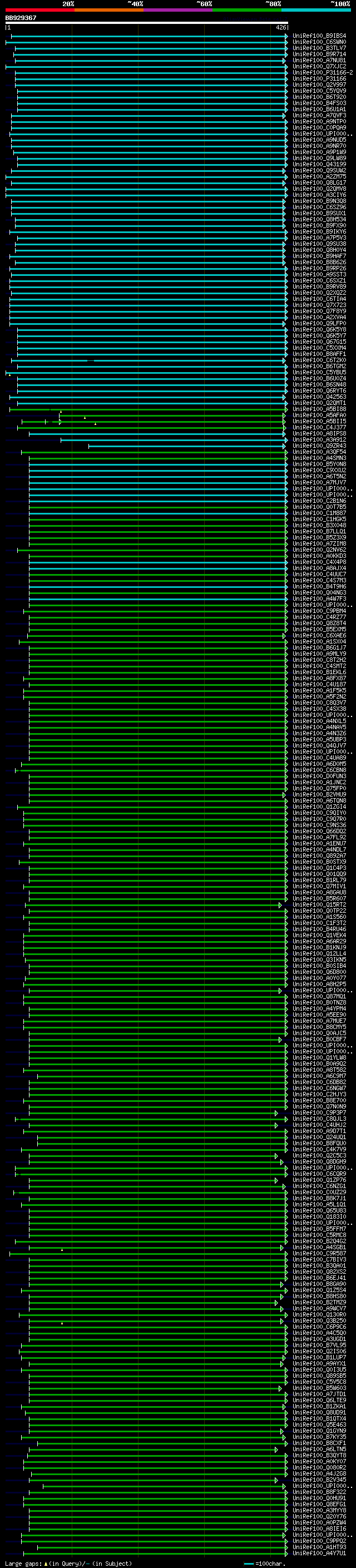
Task: Open hit UniRef100_Q04NG3
Action: coord(319,592)
